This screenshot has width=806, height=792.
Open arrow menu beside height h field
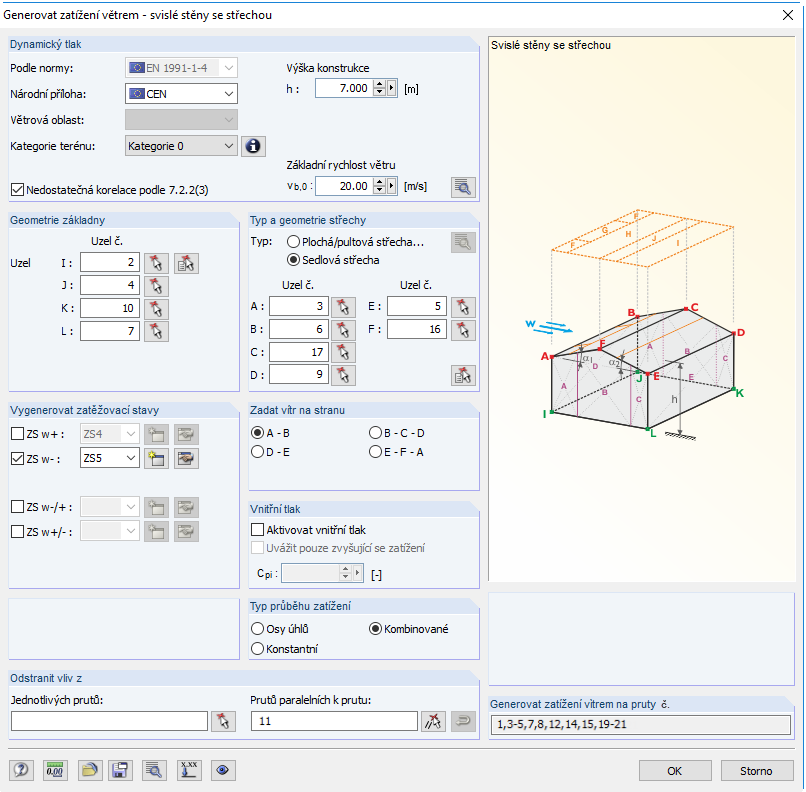(392, 88)
